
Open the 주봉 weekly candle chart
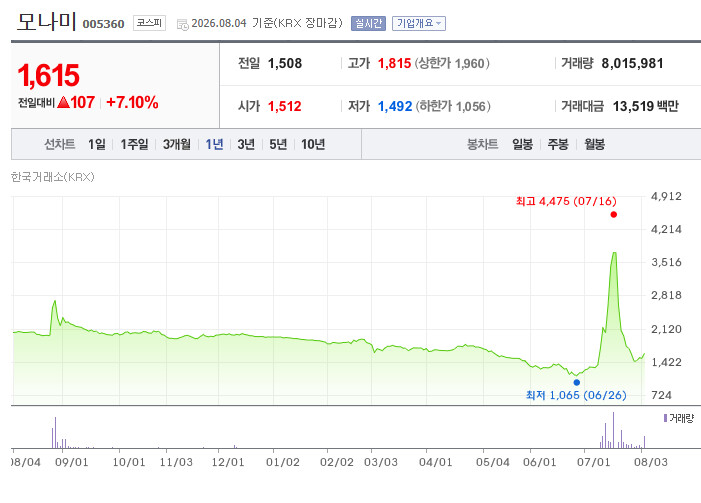[558, 144]
